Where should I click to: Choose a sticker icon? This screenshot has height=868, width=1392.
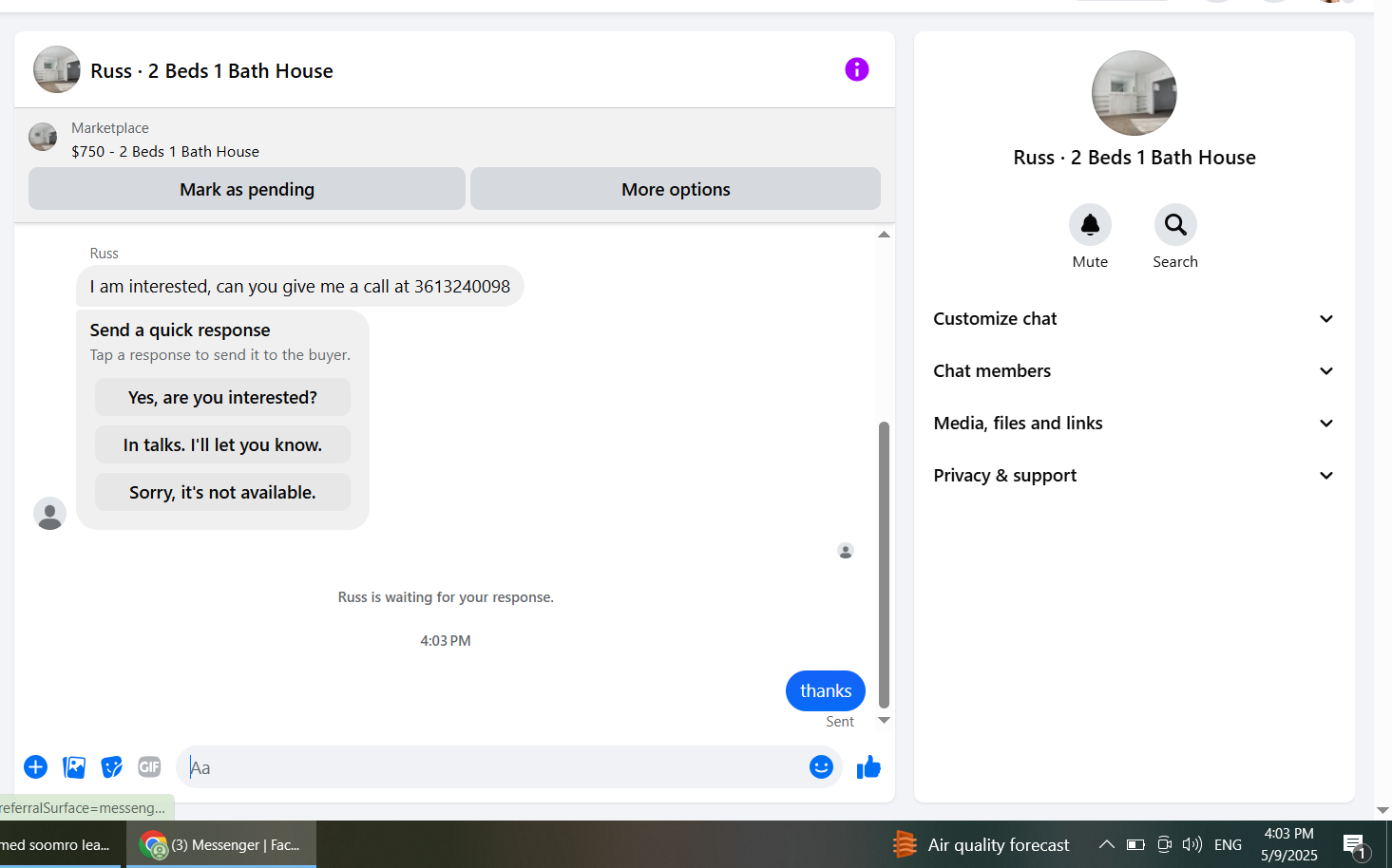[x=112, y=766]
